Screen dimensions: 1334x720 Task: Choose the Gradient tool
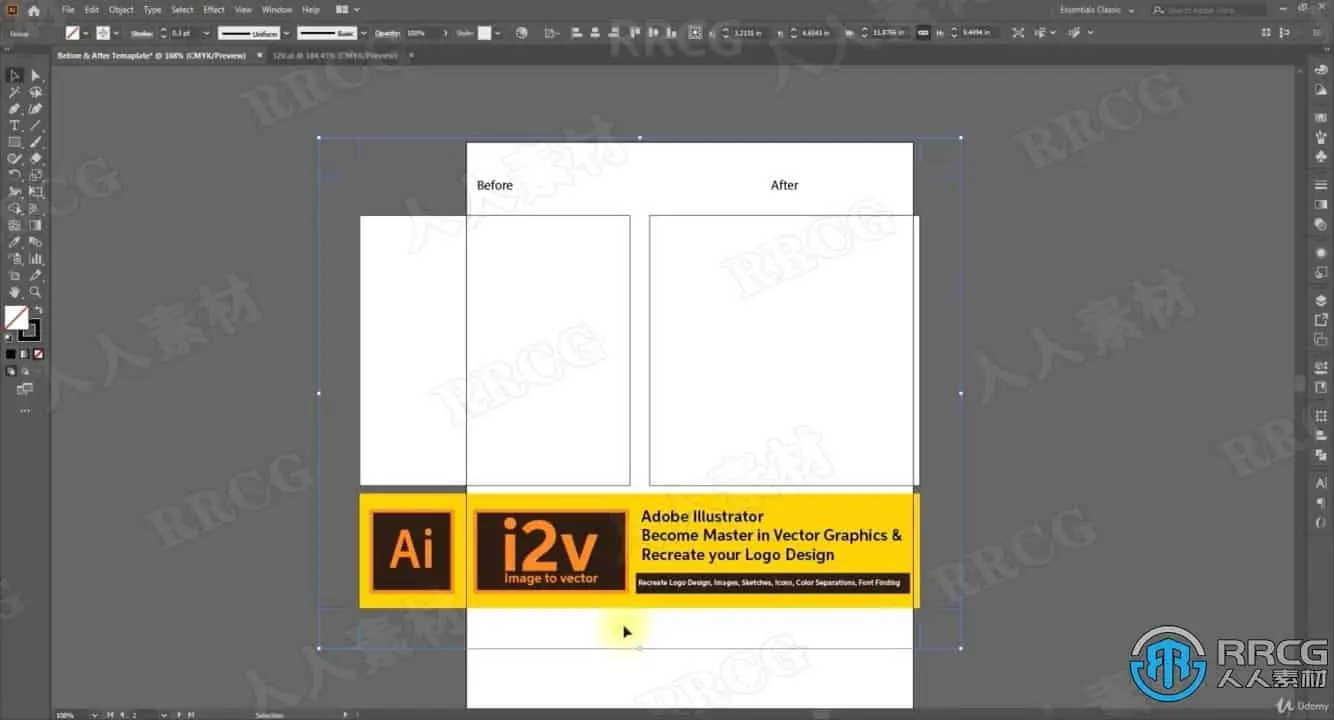[x=35, y=225]
